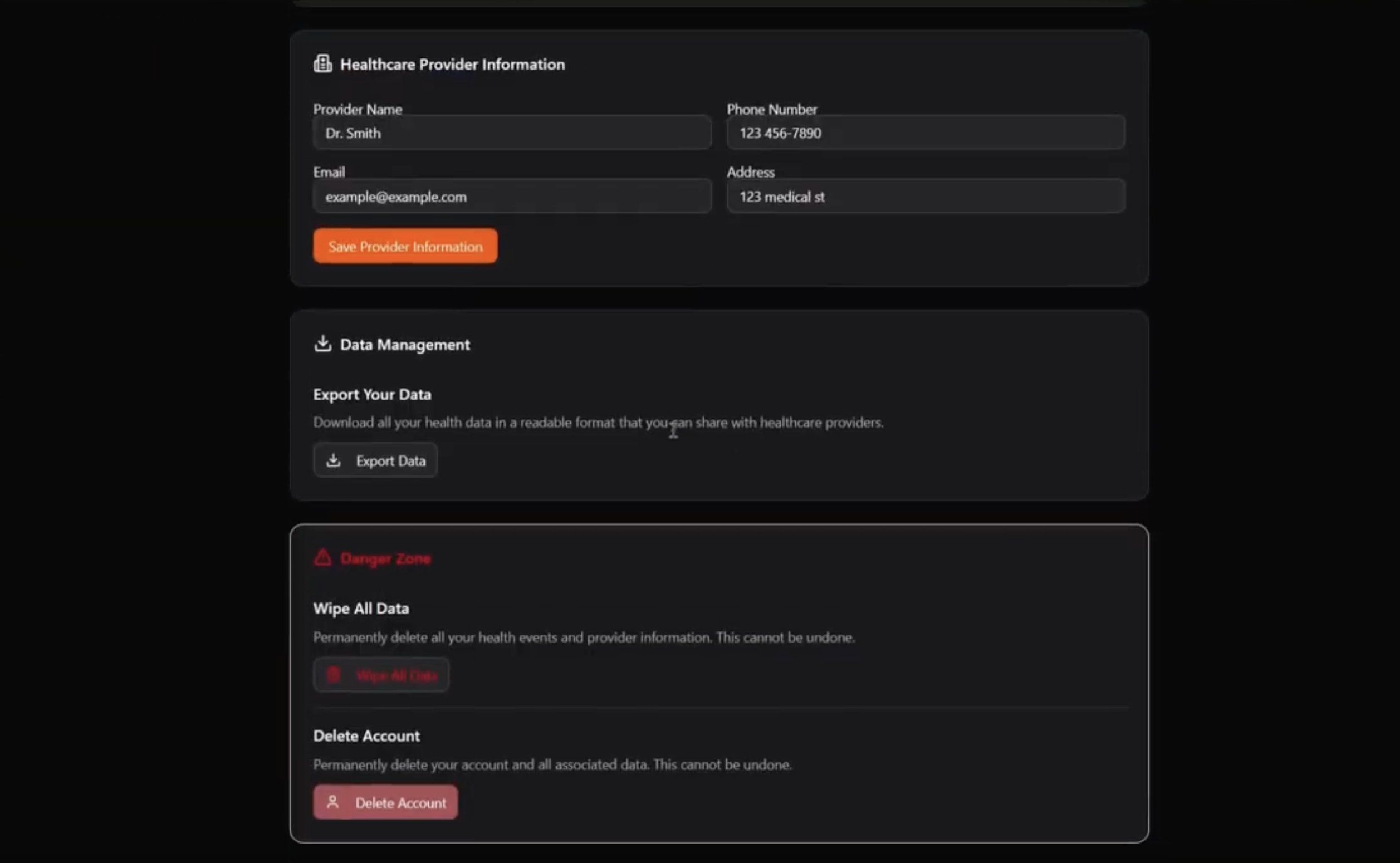1400x863 pixels.
Task: Click the trash icon in Wipe All Data button
Action: pos(334,675)
